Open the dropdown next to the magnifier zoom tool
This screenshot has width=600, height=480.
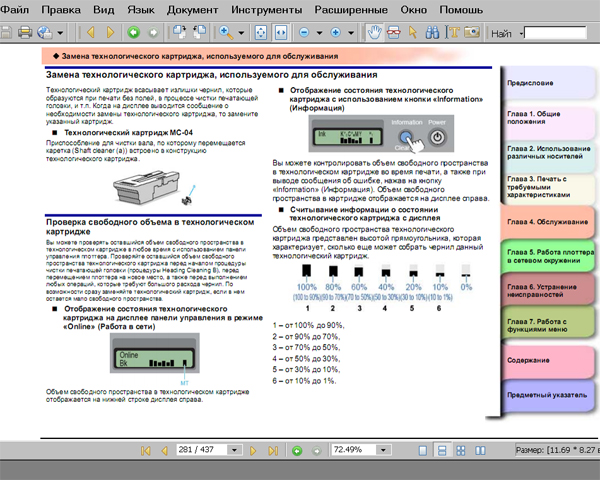[241, 33]
